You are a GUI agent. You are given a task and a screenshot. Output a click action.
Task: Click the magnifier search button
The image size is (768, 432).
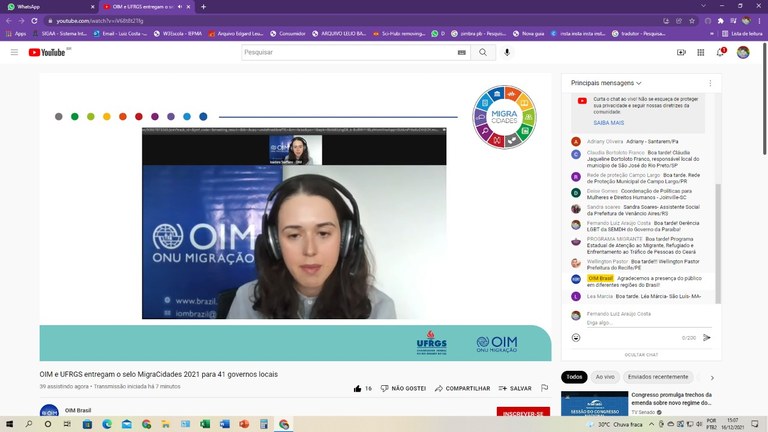(483, 52)
